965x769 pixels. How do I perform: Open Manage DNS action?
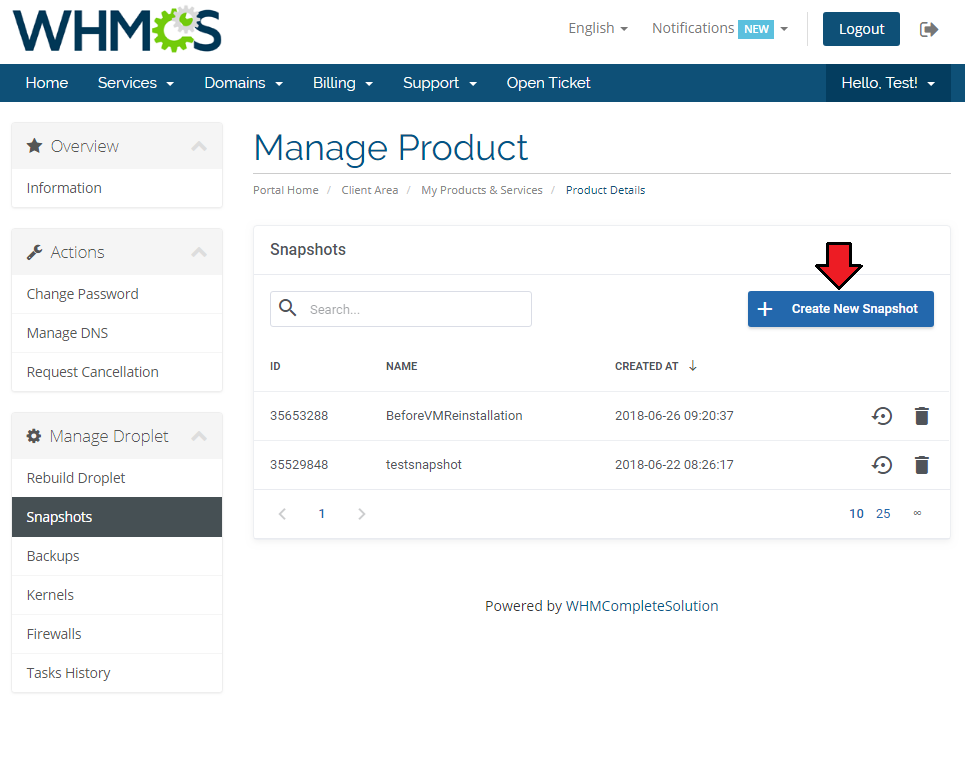(117, 333)
